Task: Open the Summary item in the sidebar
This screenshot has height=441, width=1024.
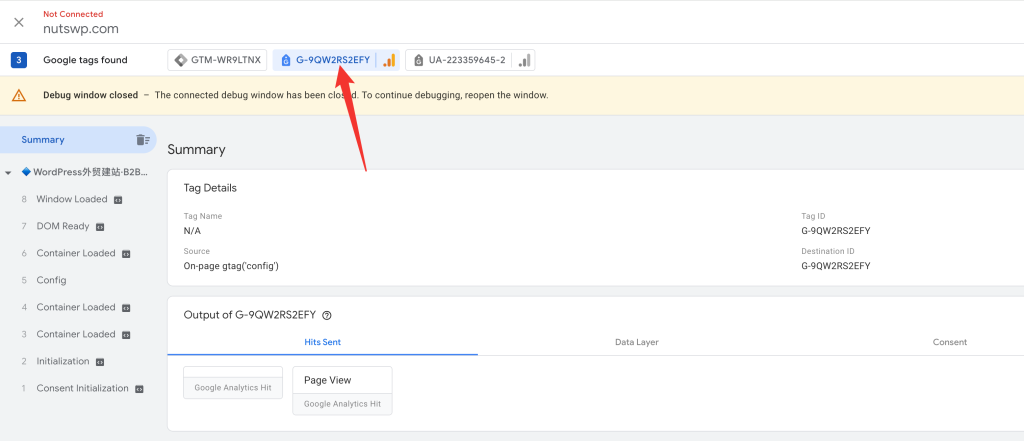Action: (78, 140)
